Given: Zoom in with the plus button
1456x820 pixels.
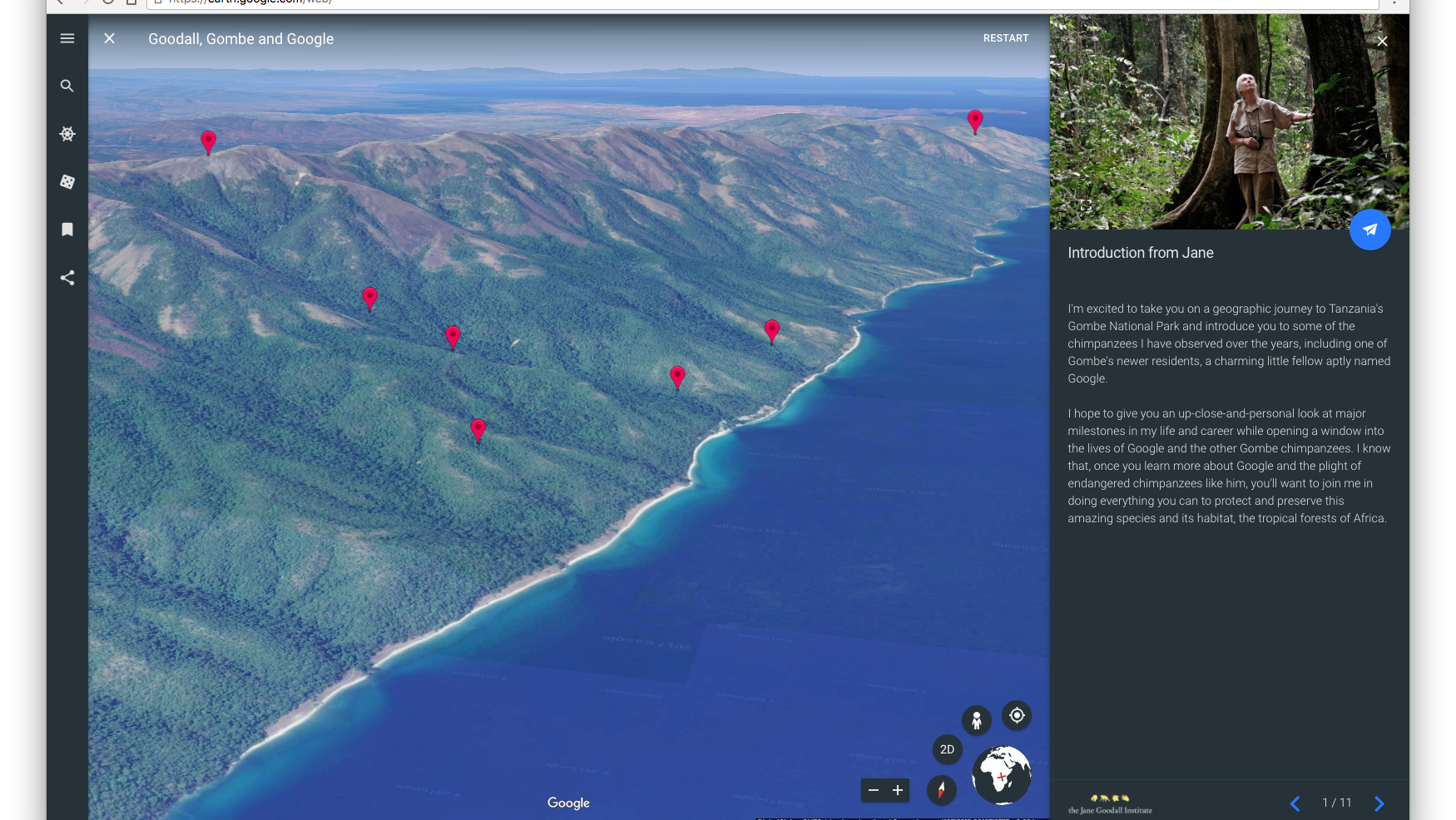Looking at the screenshot, I should (x=898, y=790).
